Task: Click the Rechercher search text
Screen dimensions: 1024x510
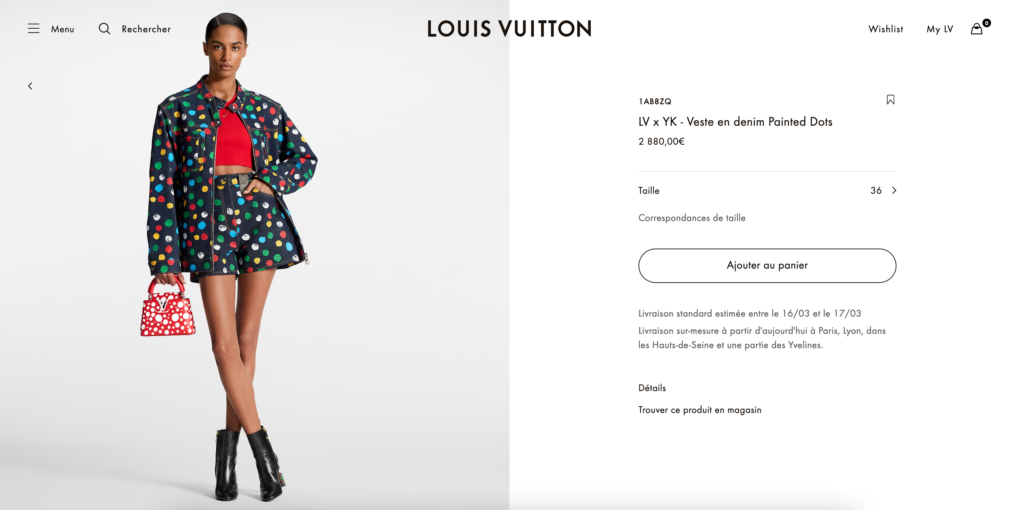Action: pos(146,29)
